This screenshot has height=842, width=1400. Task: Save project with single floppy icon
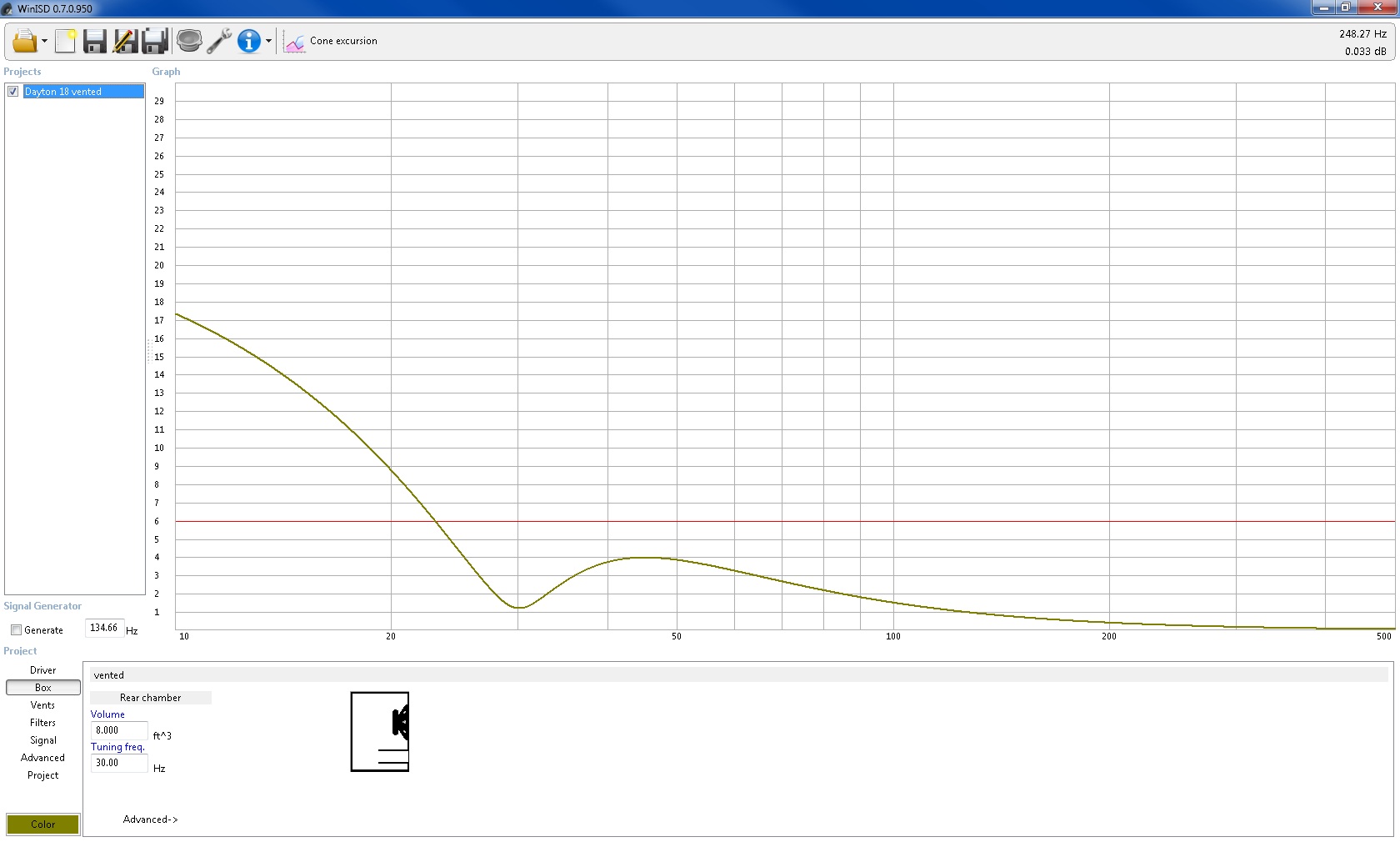pyautogui.click(x=95, y=41)
